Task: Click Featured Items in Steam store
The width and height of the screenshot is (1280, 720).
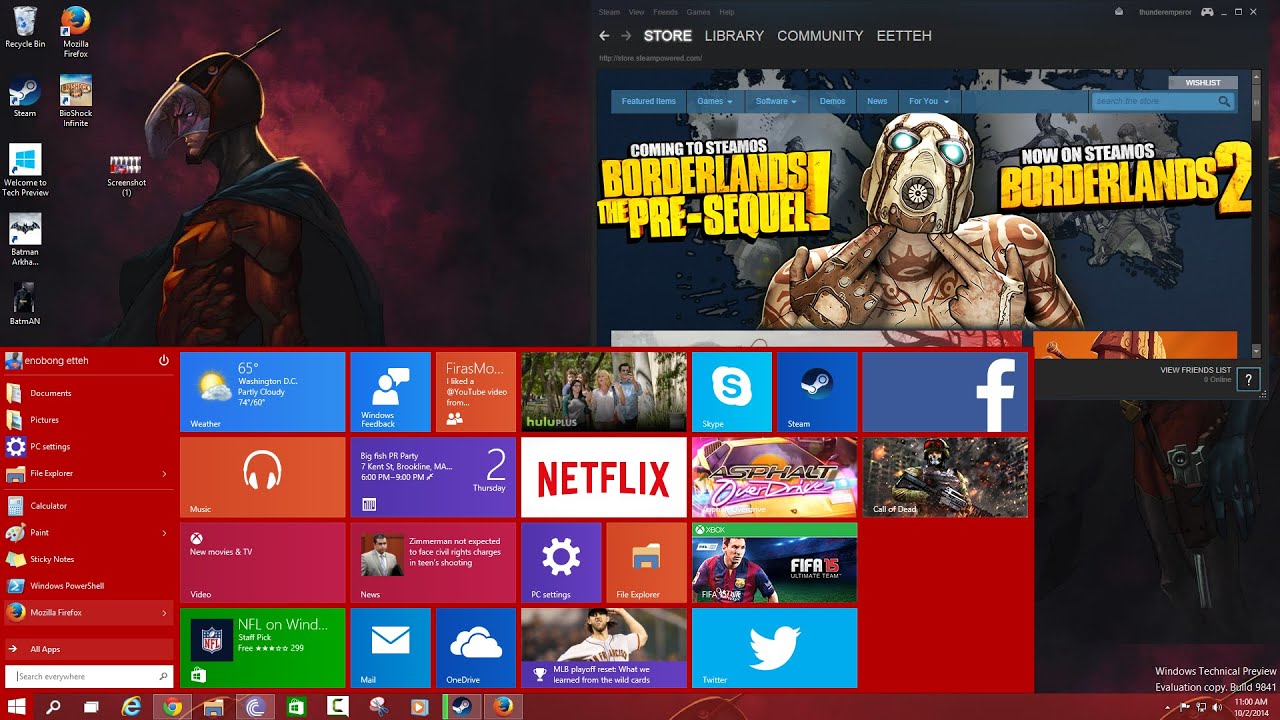Action: 649,101
